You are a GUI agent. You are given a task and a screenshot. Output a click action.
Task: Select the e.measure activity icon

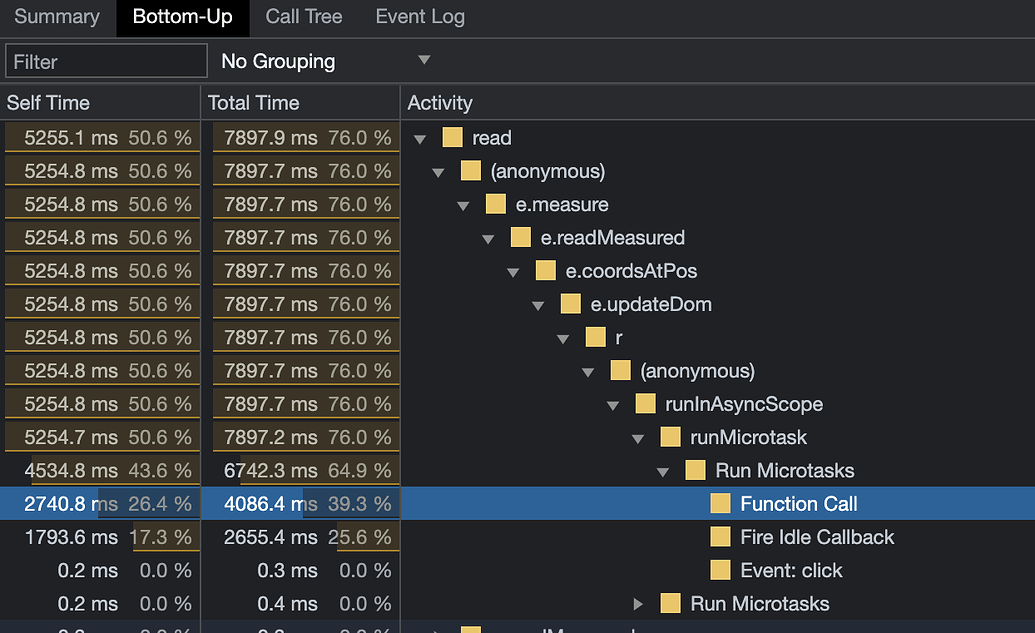(x=496, y=204)
